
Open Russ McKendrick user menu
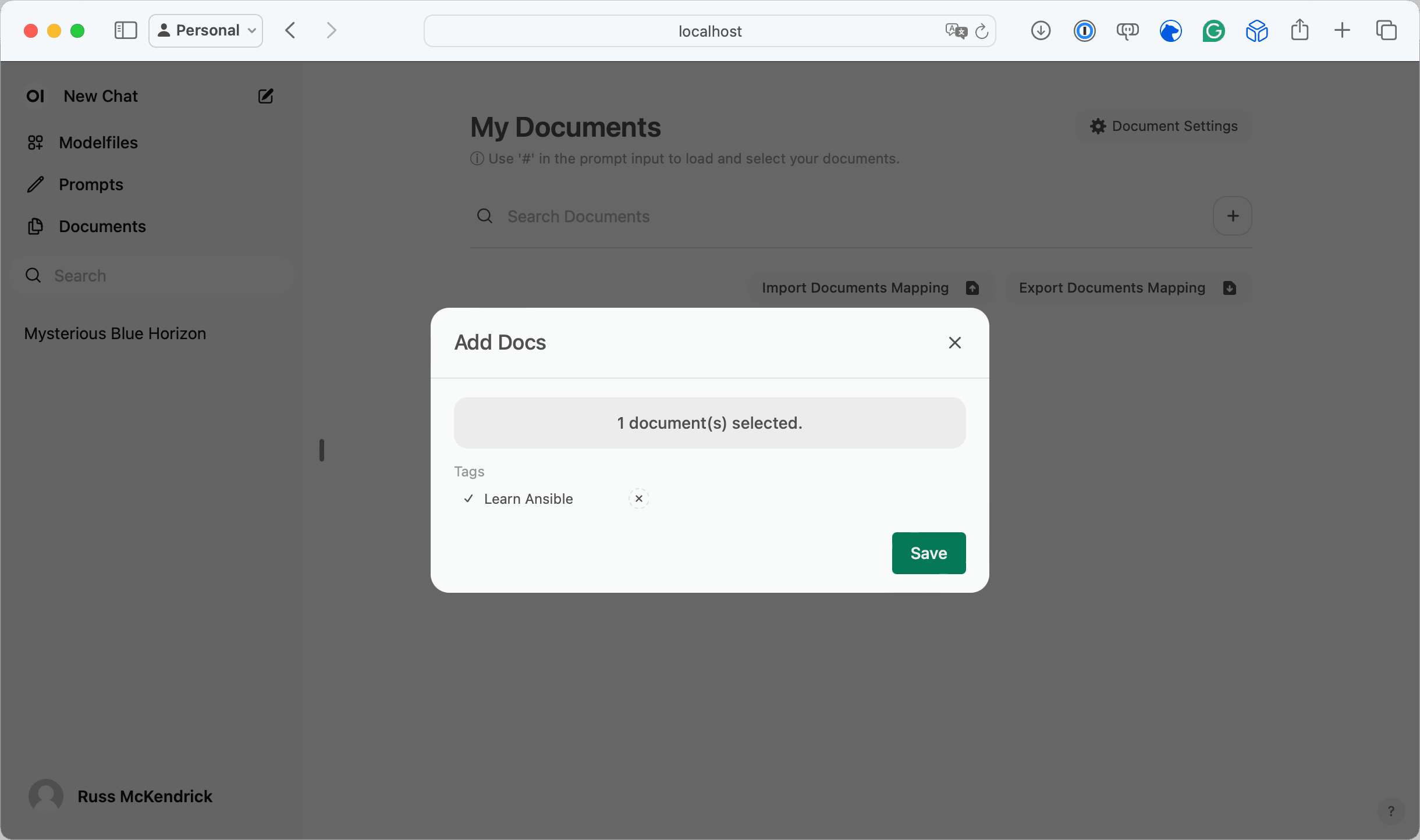click(144, 796)
